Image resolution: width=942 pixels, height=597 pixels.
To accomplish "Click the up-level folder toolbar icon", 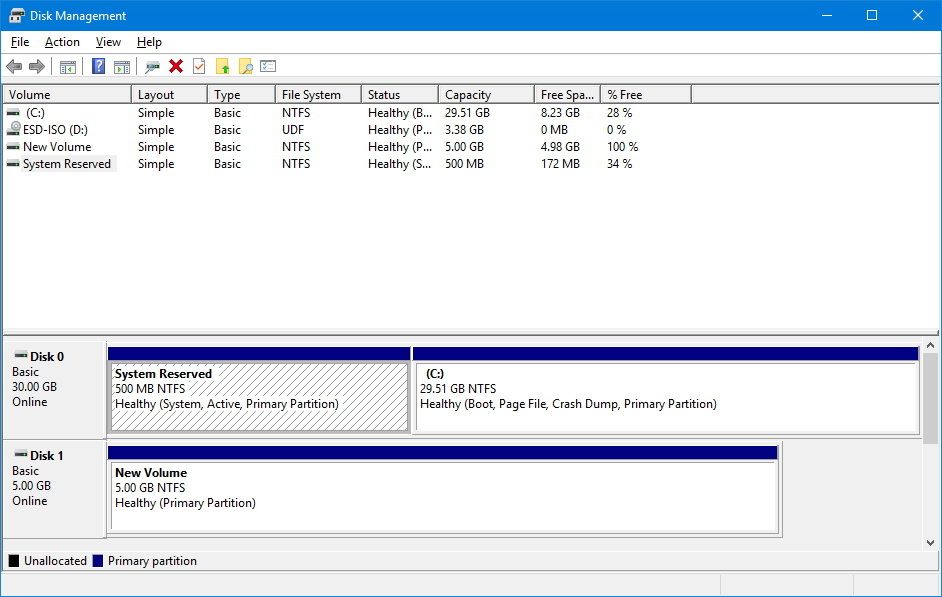I will click(222, 67).
